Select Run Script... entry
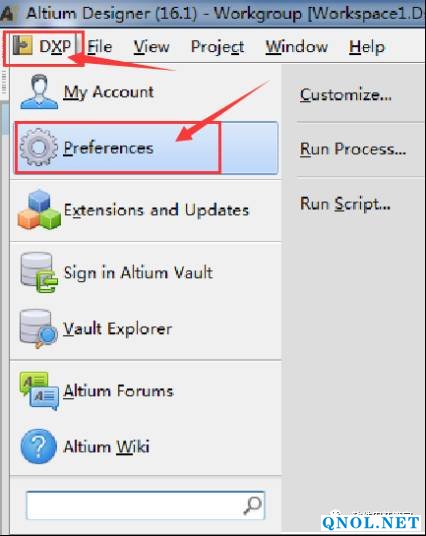This screenshot has height=536, width=426. (345, 204)
